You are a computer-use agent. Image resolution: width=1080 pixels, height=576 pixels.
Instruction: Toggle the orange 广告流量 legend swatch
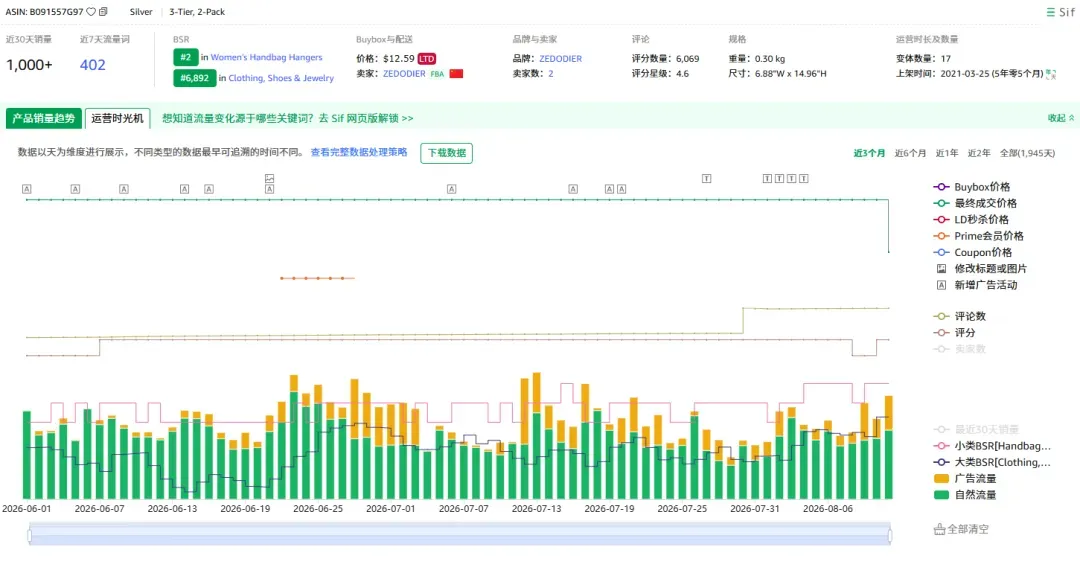942,478
